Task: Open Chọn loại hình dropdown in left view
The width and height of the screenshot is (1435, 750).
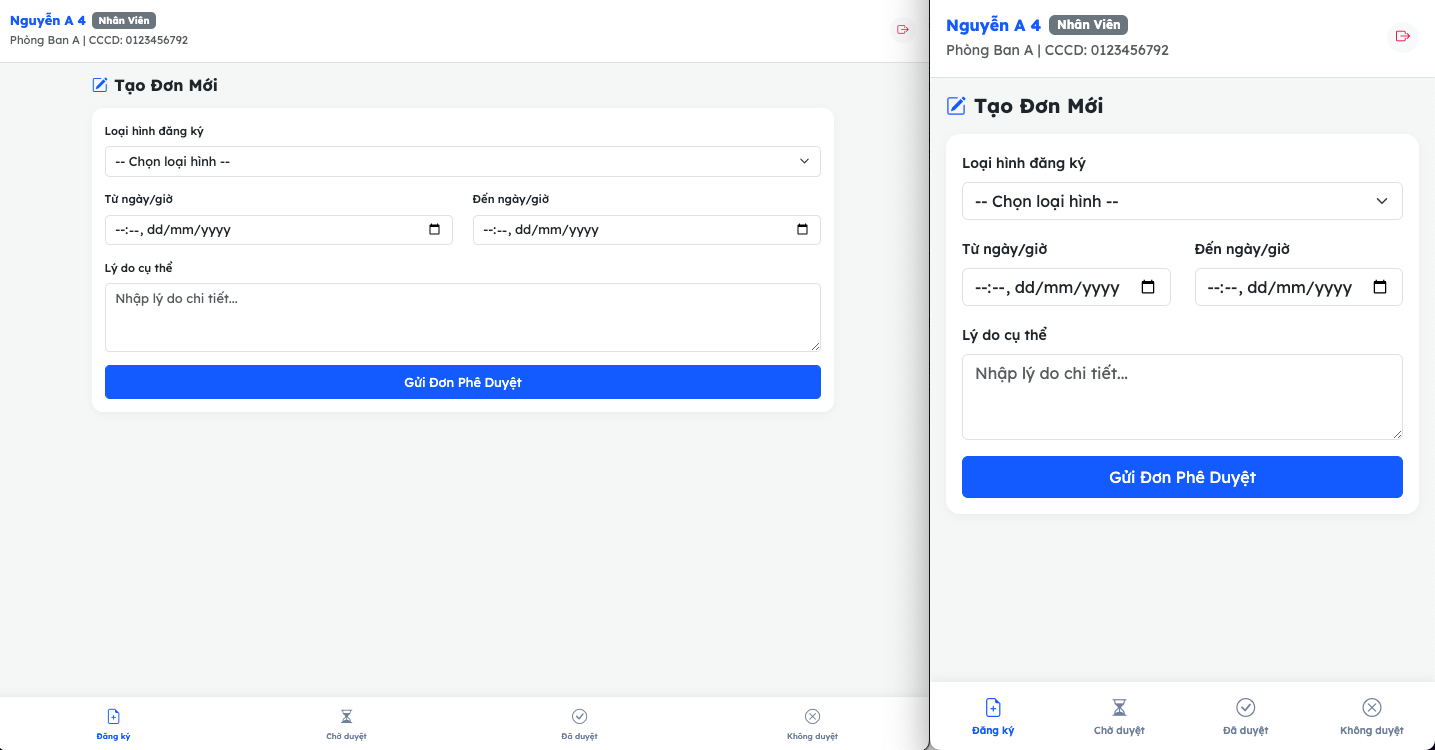Action: point(463,161)
